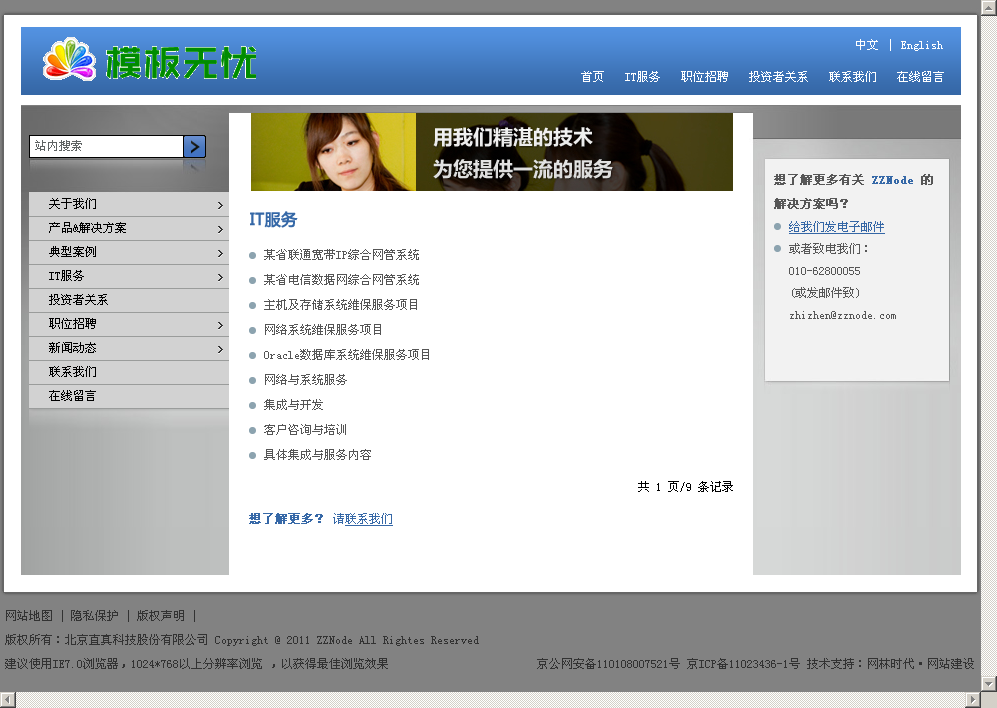Expand the 产品&解决方案 sidebar arrow
997x708 pixels.
(220, 228)
